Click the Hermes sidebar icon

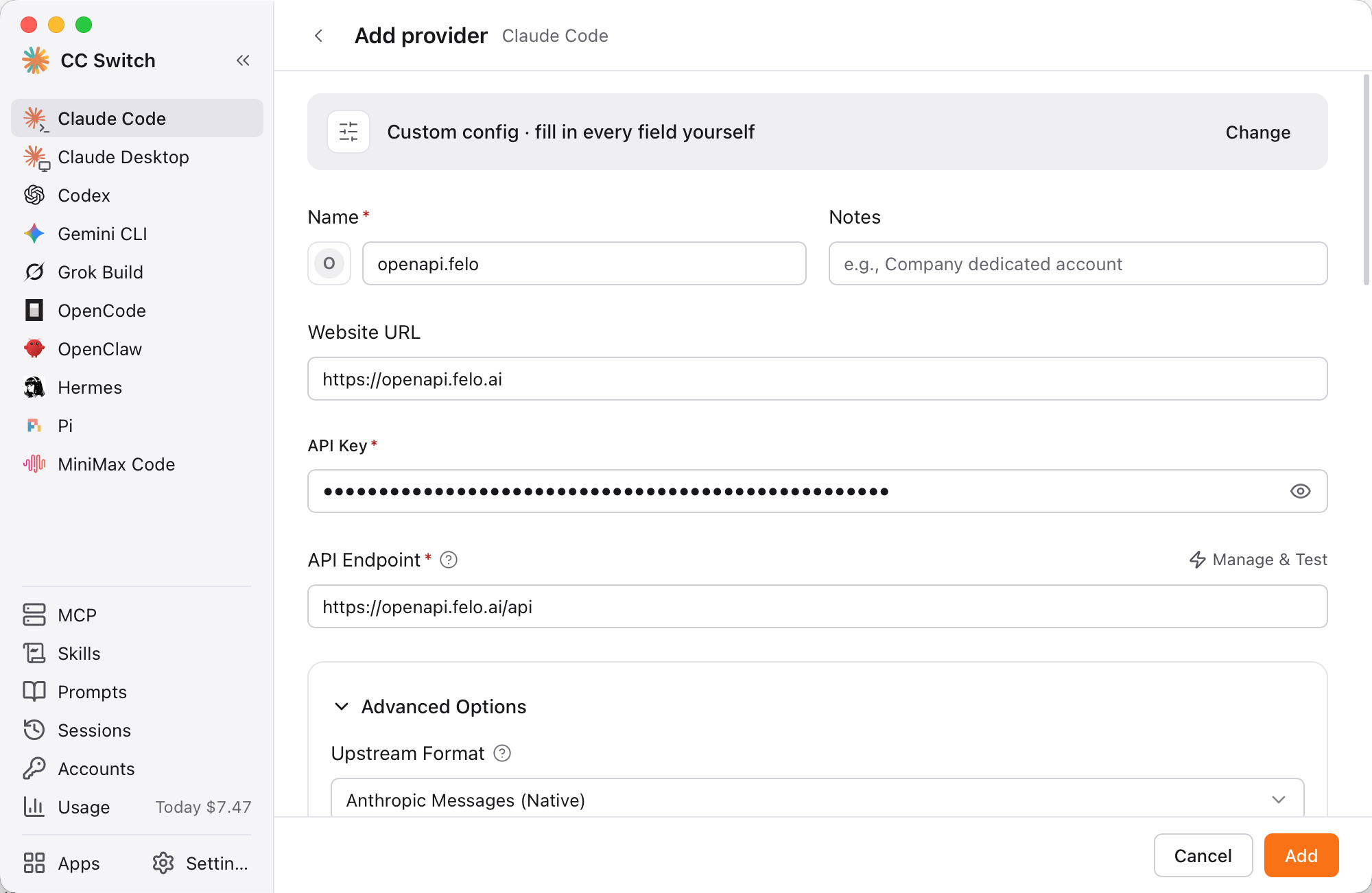[34, 388]
